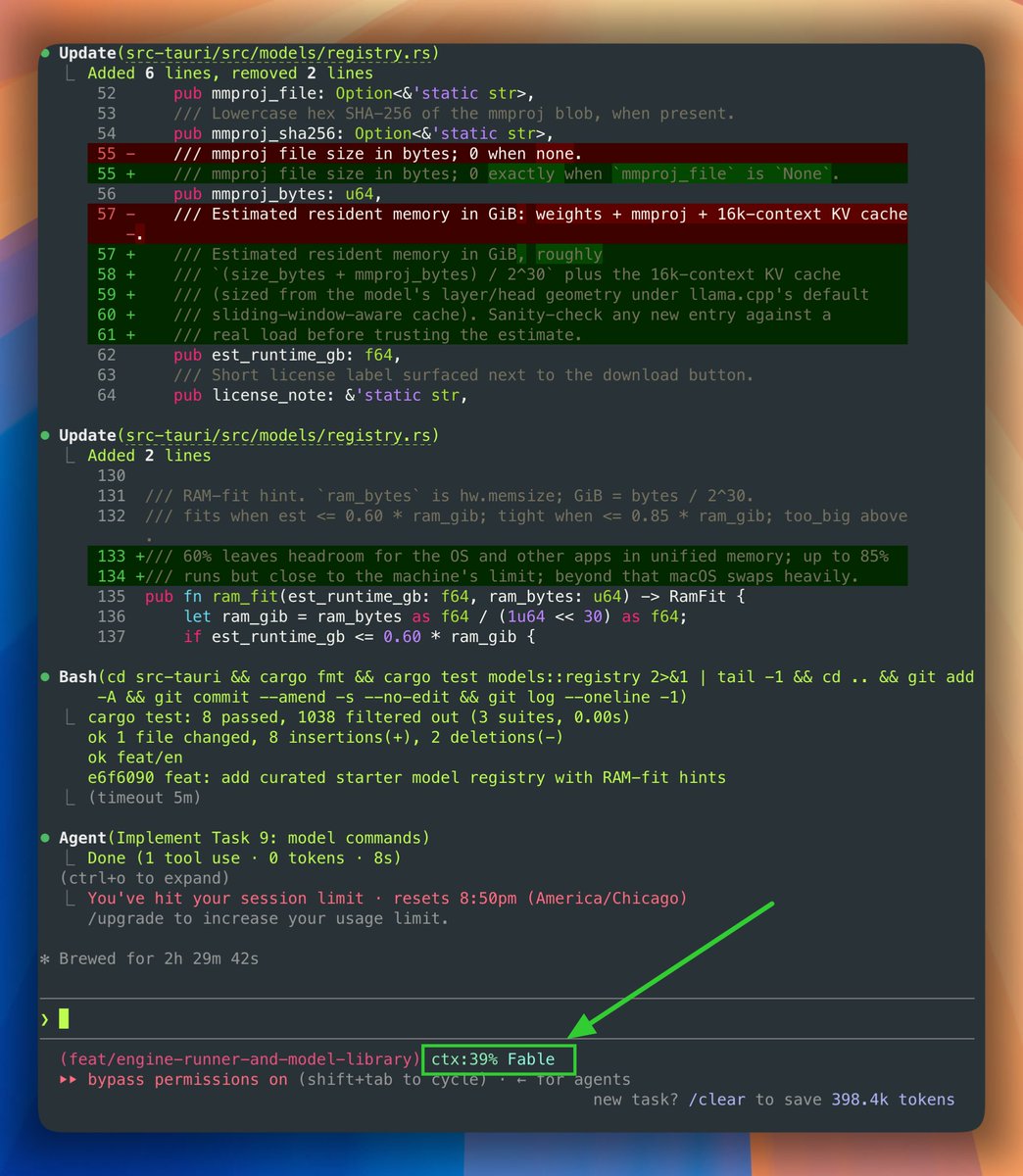Viewport: 1023px width, 1176px height.
Task: Select line 136 'let ram_gib = ram_bytes' code
Action: tap(435, 616)
